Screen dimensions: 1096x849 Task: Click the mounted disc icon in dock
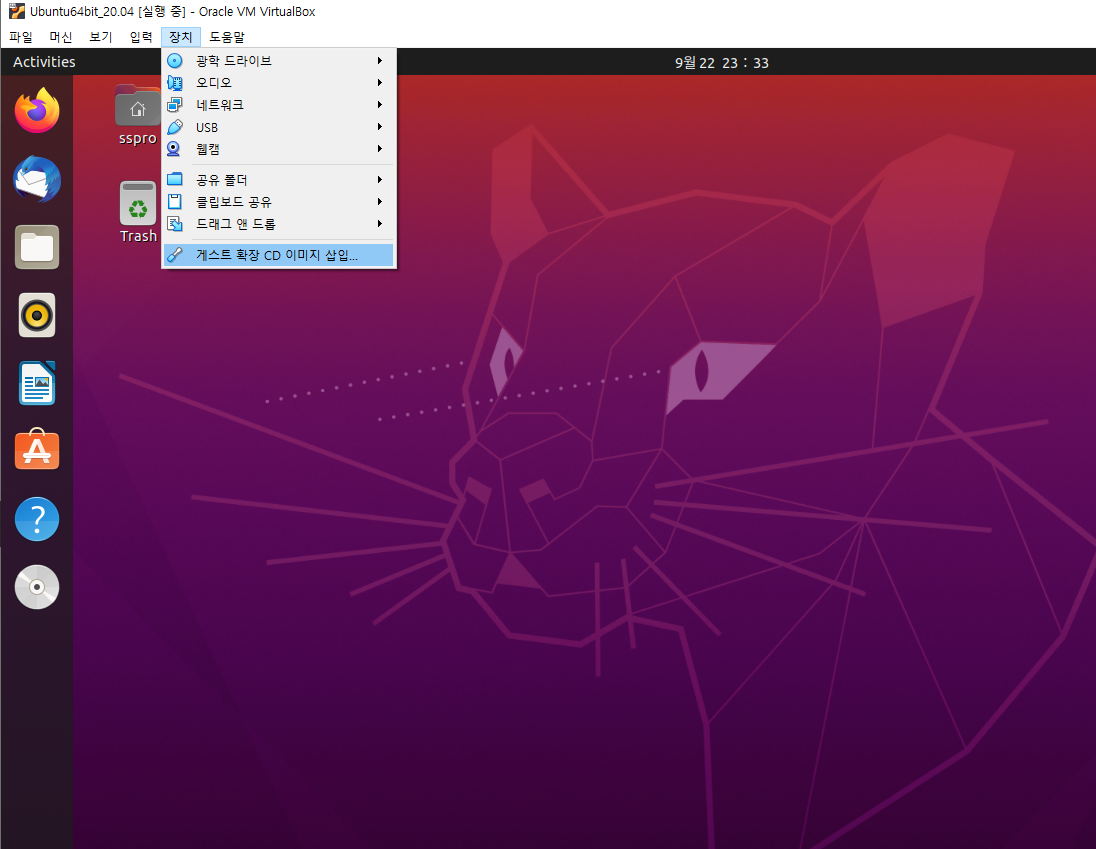[37, 587]
